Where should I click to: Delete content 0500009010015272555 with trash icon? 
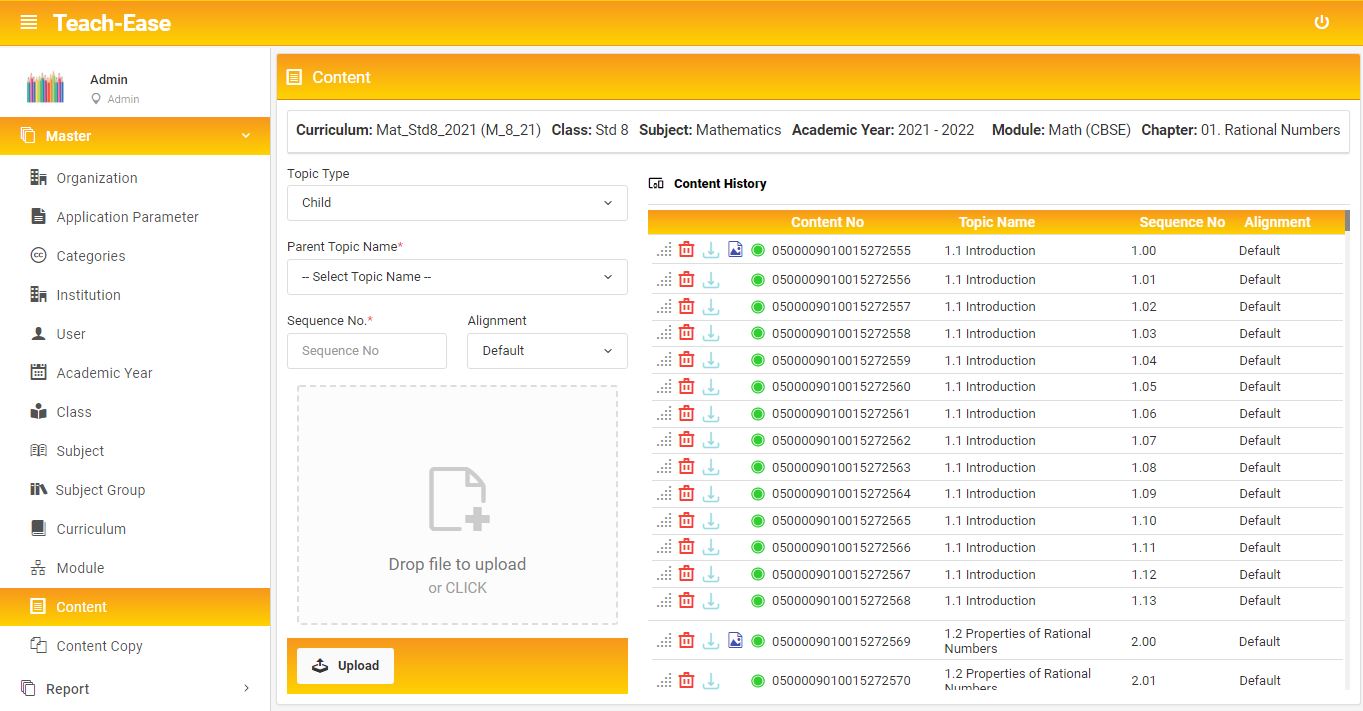[x=686, y=250]
